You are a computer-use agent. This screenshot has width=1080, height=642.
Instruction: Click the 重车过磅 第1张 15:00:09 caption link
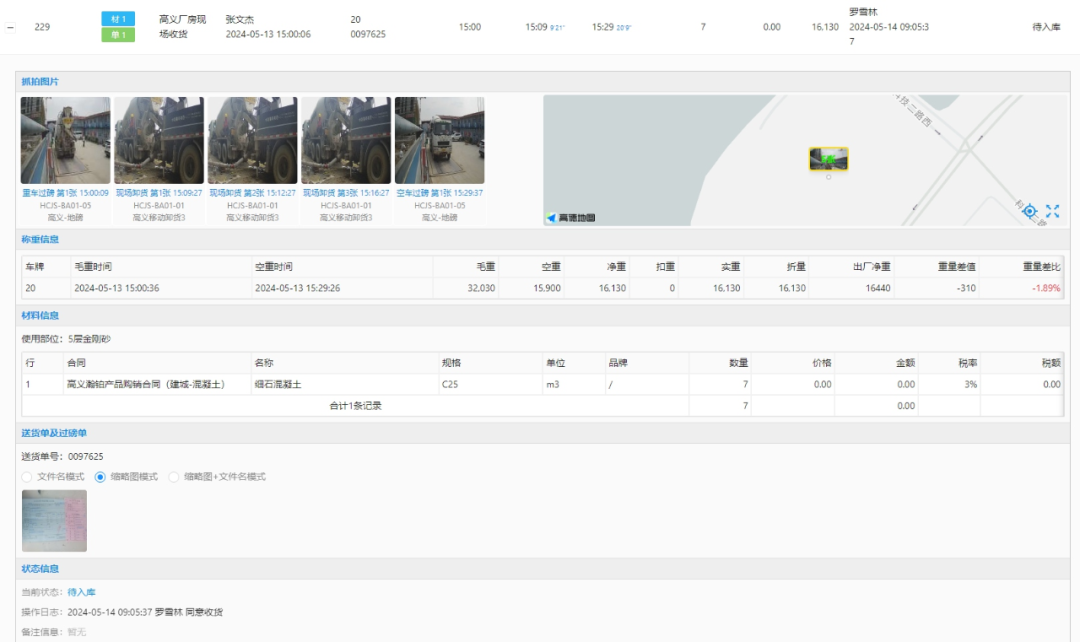tap(65, 193)
